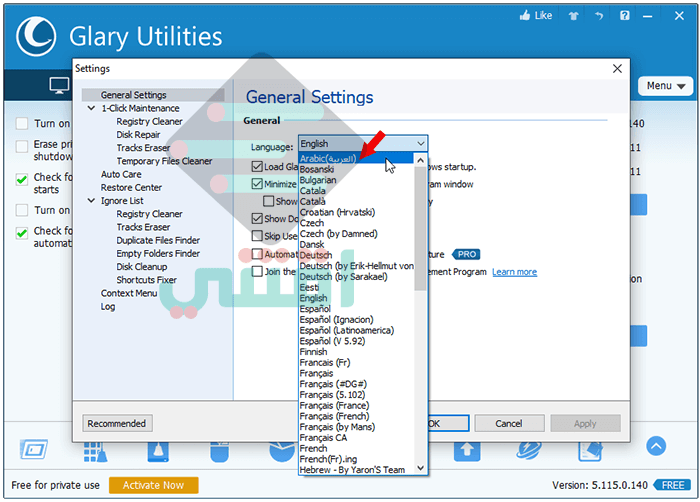
Task: Open the Language combo box showing English
Action: pyautogui.click(x=363, y=143)
